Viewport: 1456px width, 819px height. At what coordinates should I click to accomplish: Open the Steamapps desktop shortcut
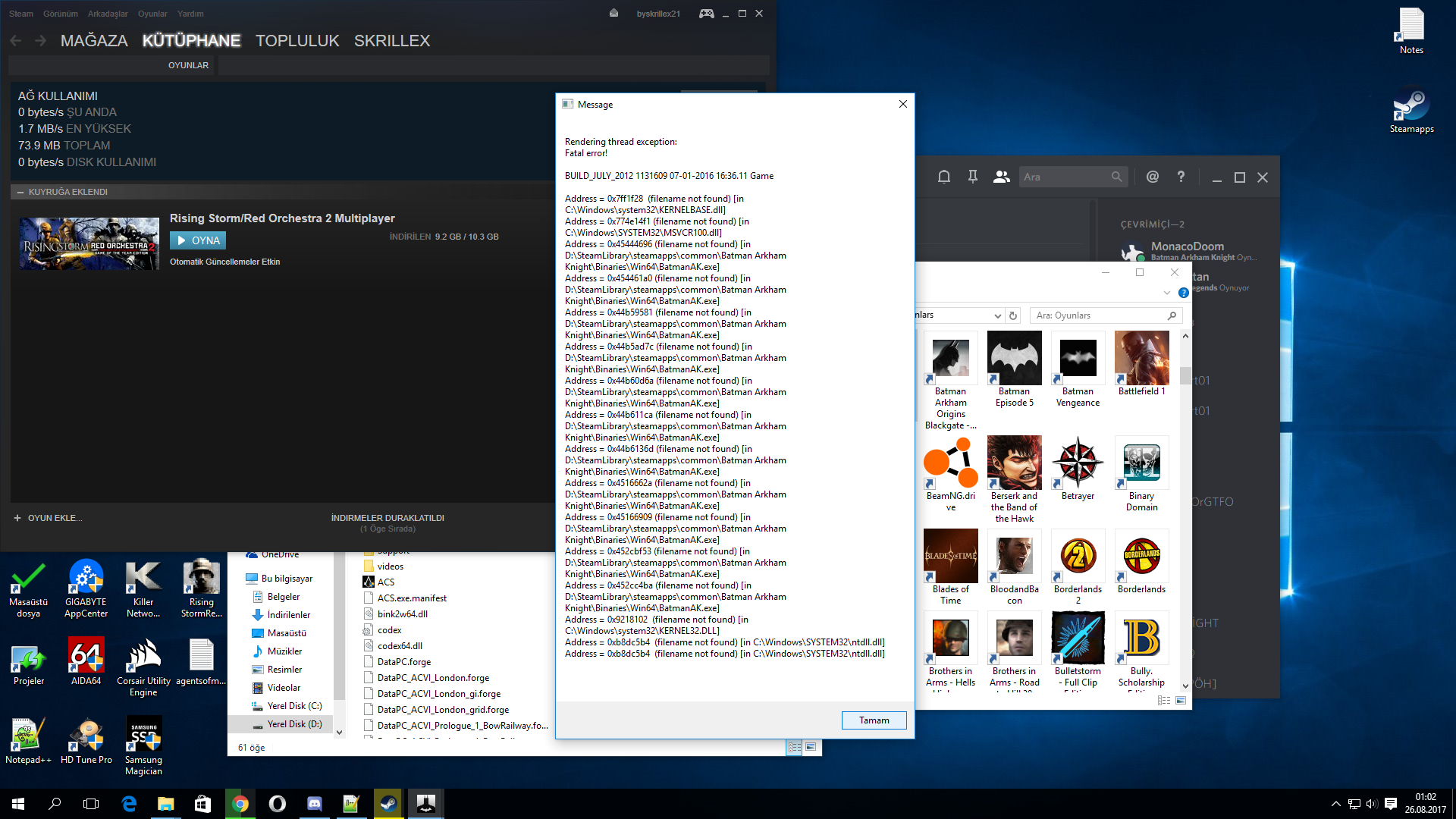pyautogui.click(x=1411, y=111)
